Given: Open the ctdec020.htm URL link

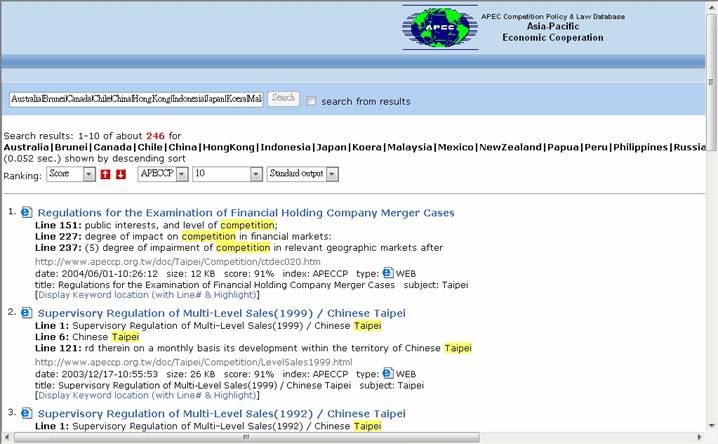Looking at the screenshot, I should pyautogui.click(x=178, y=262).
